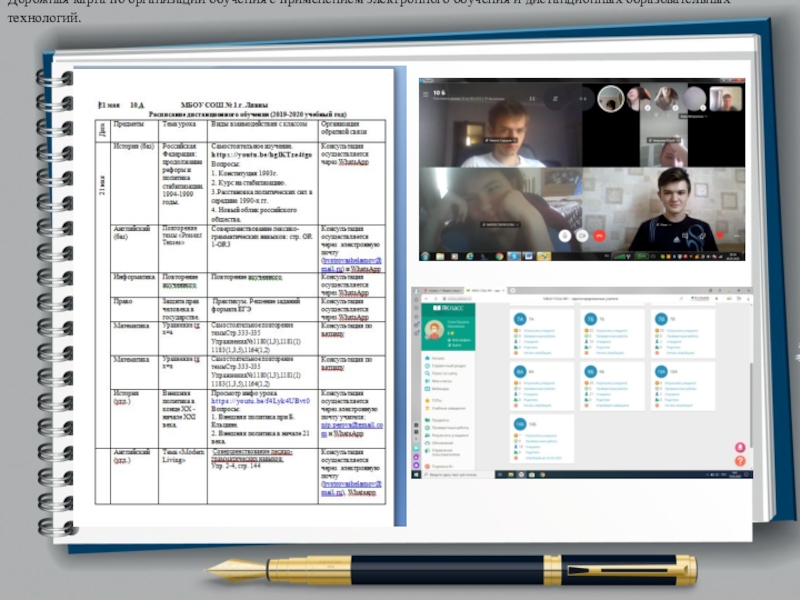
Task: Open the 8А class circle badge
Action: pyautogui.click(x=520, y=371)
